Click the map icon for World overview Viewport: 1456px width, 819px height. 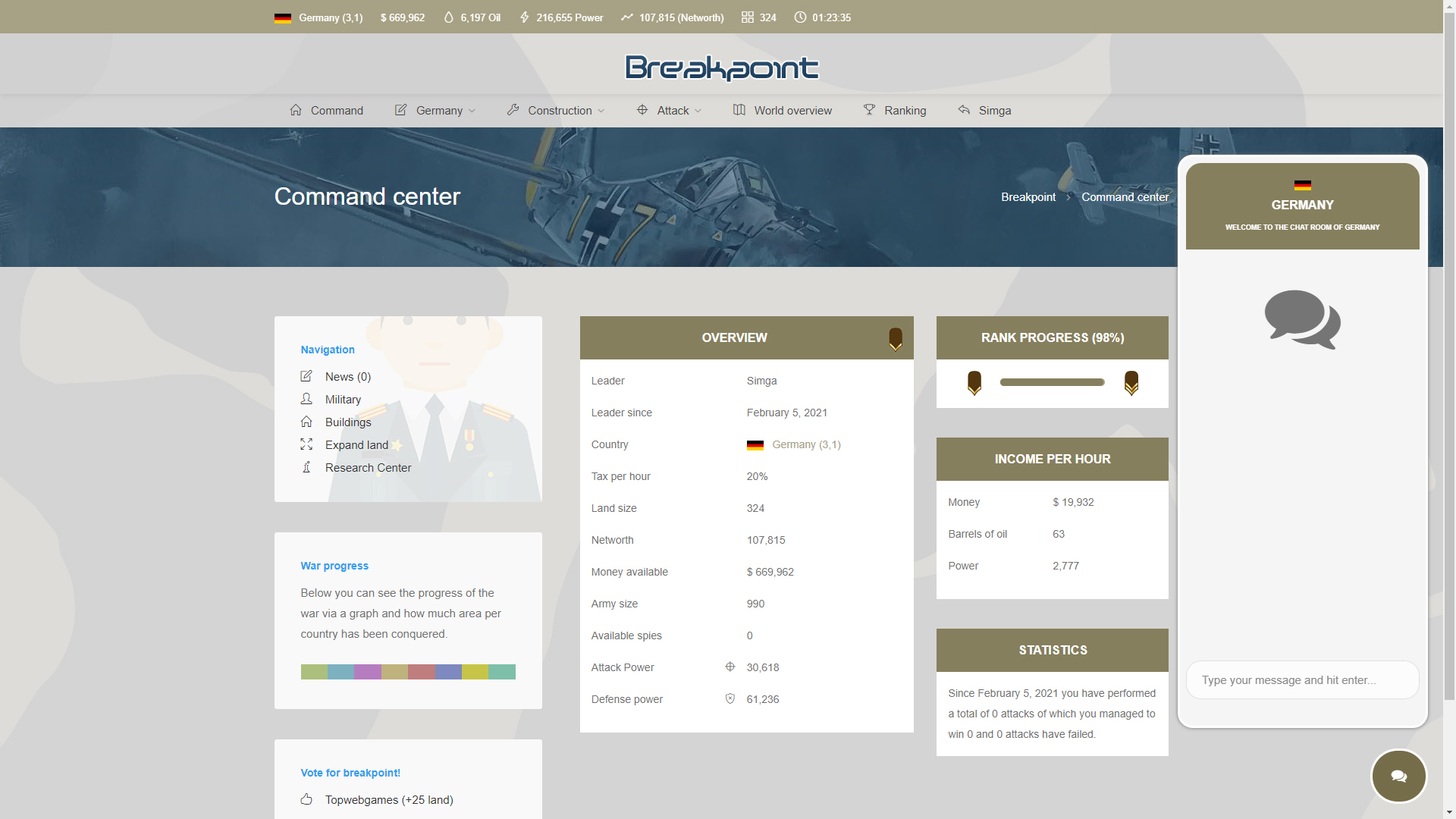pos(739,110)
